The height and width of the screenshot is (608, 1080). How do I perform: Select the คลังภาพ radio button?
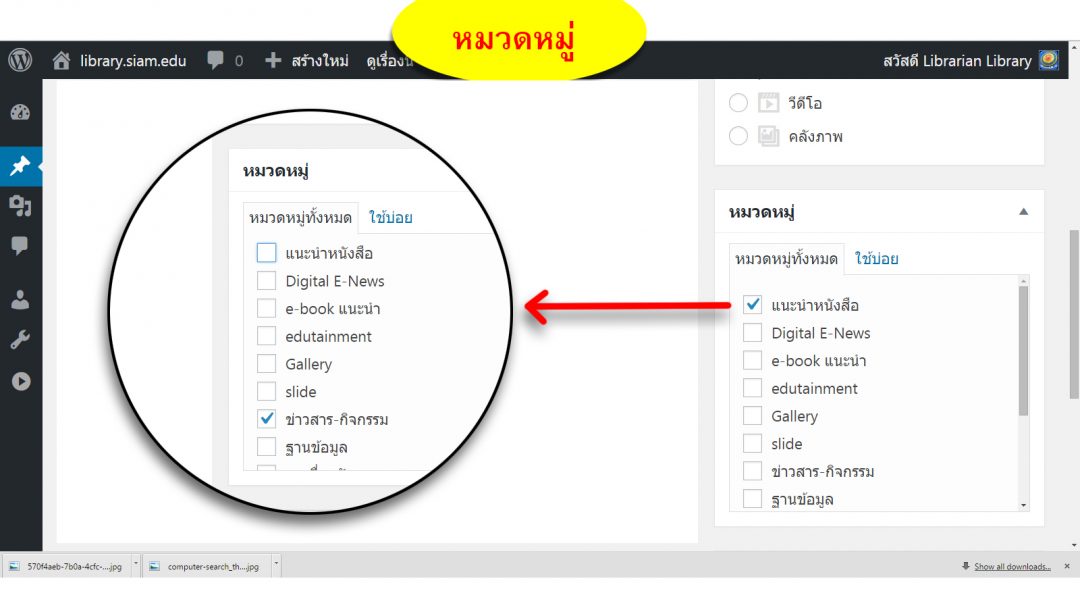point(738,135)
